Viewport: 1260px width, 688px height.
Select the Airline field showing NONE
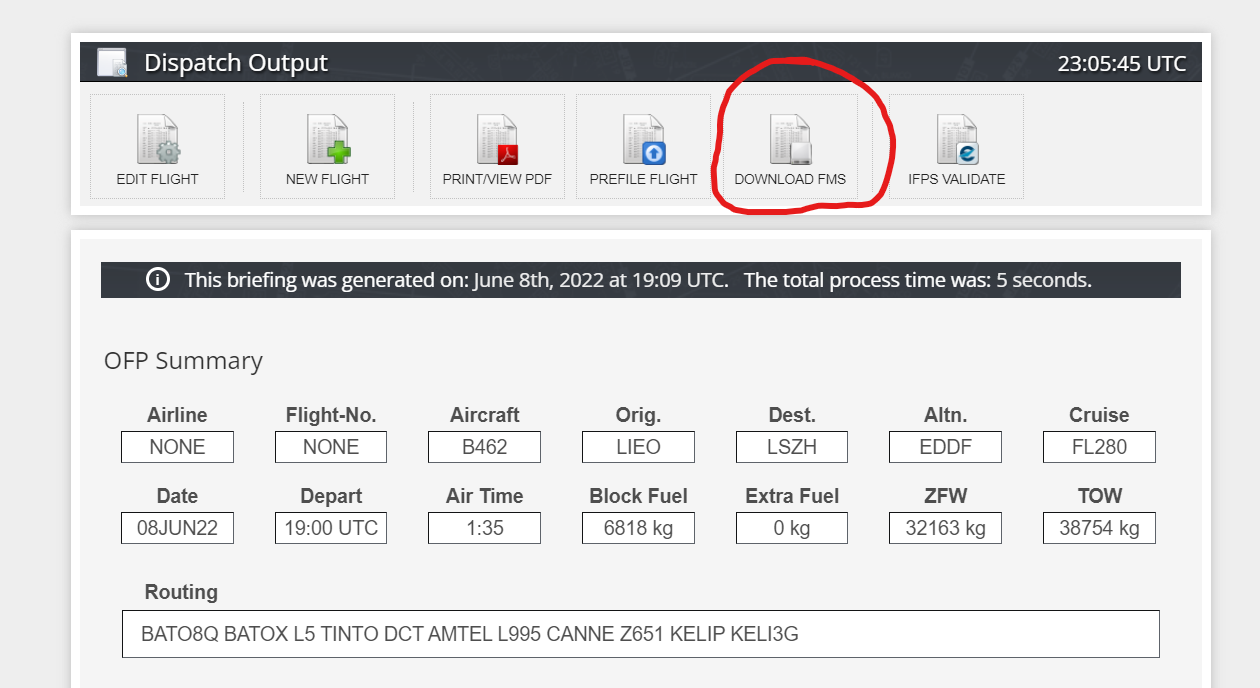click(x=177, y=447)
